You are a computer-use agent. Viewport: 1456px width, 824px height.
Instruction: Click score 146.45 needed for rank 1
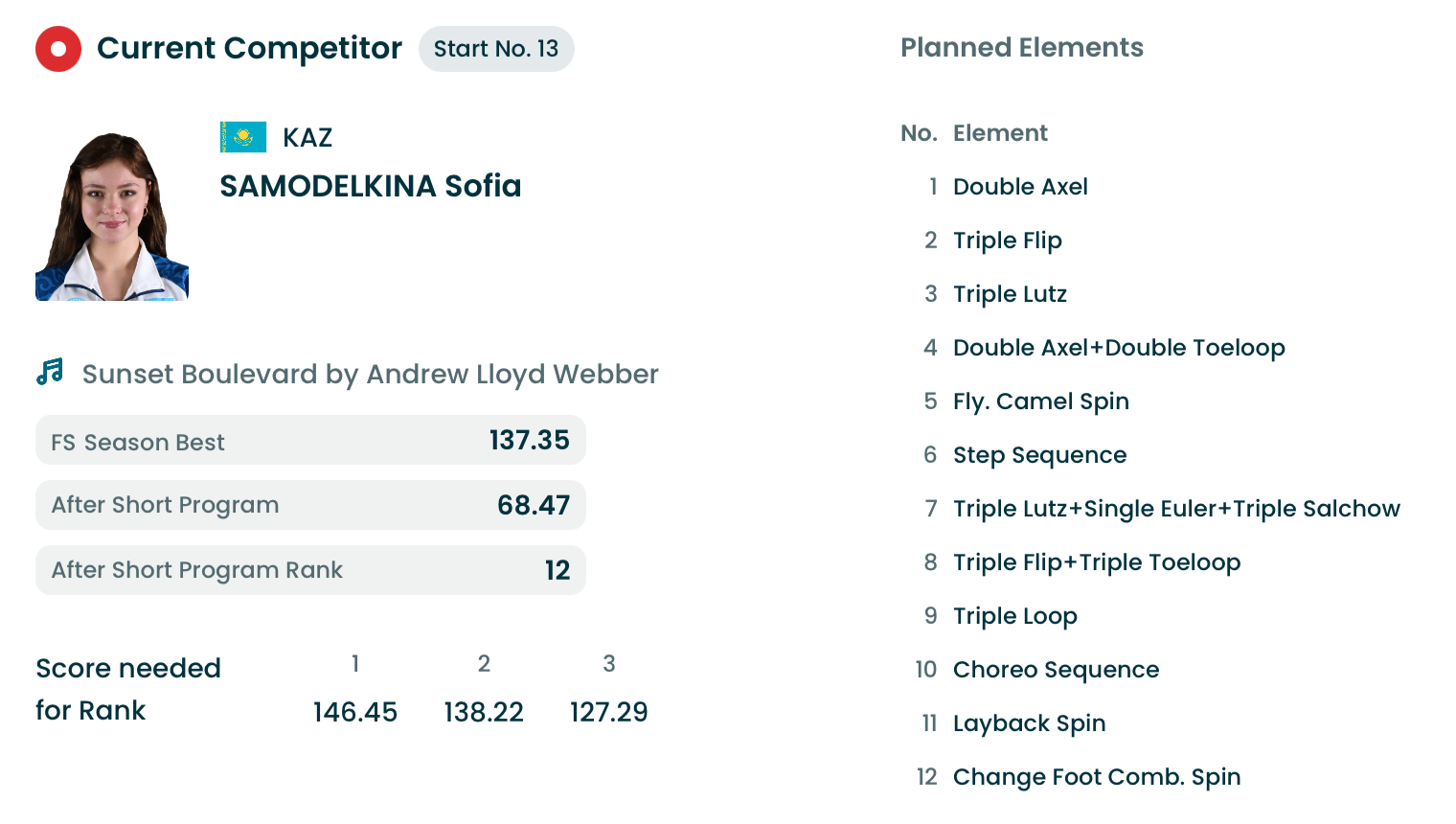(355, 712)
